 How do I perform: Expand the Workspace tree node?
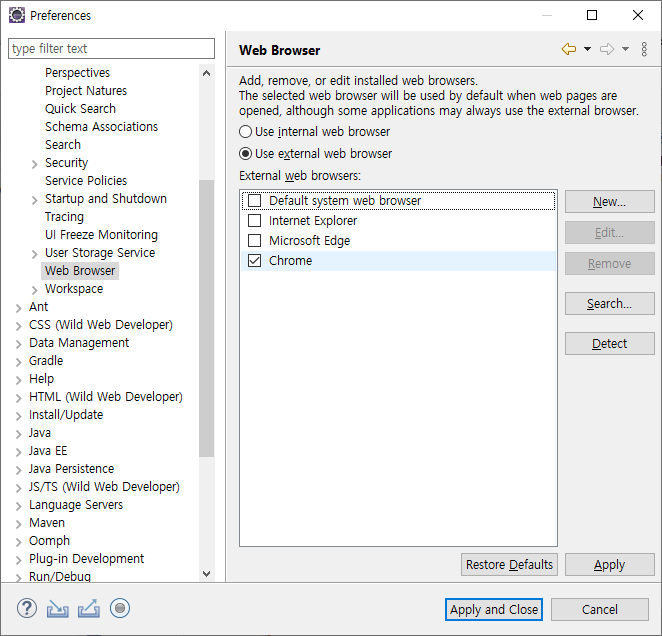[x=35, y=290]
